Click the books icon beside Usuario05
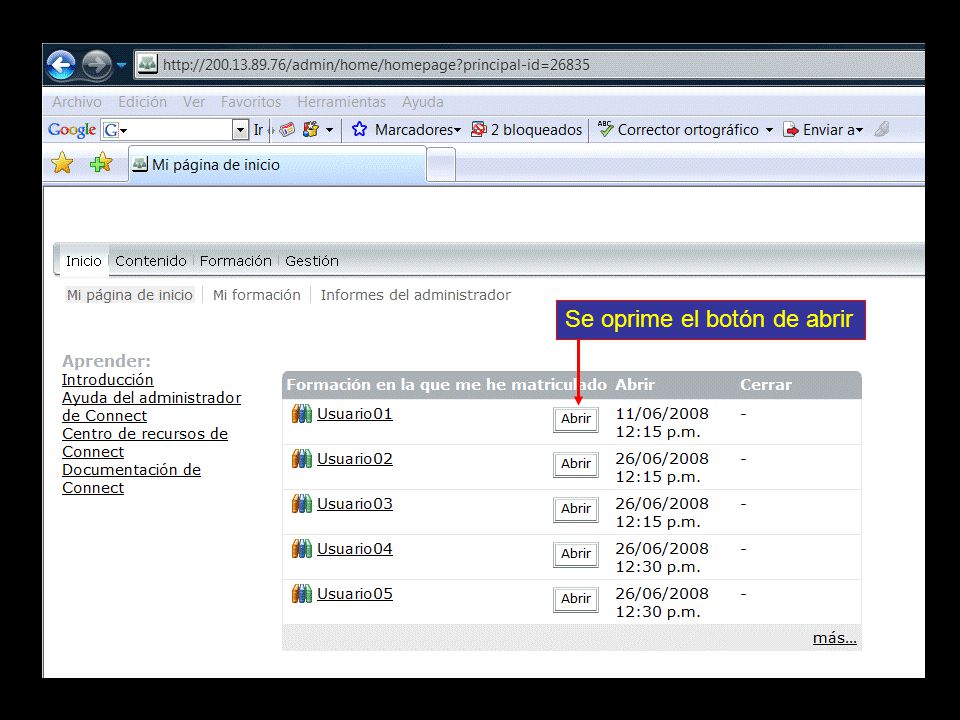Screen dimensions: 960x720 (x=302, y=594)
